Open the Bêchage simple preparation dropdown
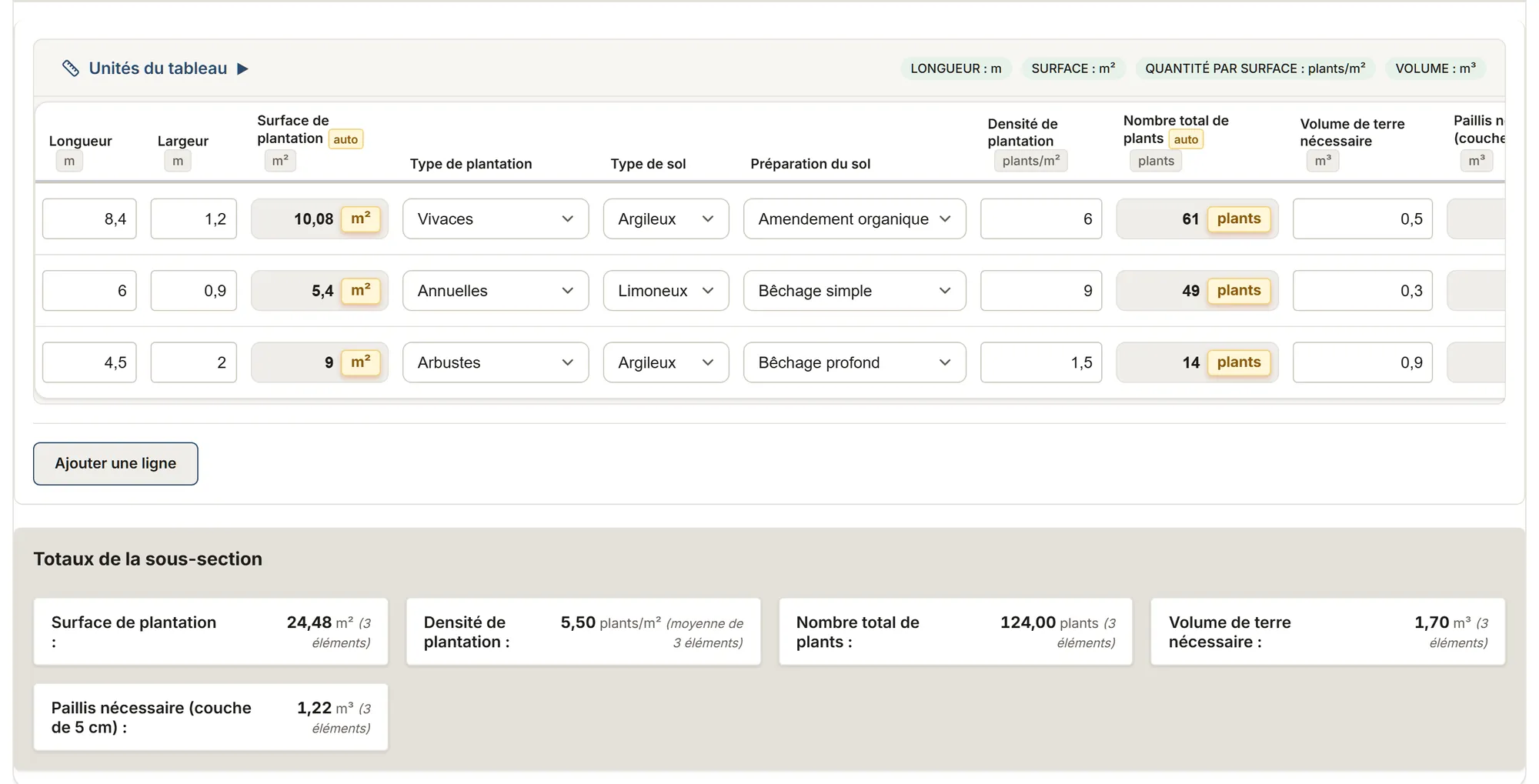 click(854, 291)
